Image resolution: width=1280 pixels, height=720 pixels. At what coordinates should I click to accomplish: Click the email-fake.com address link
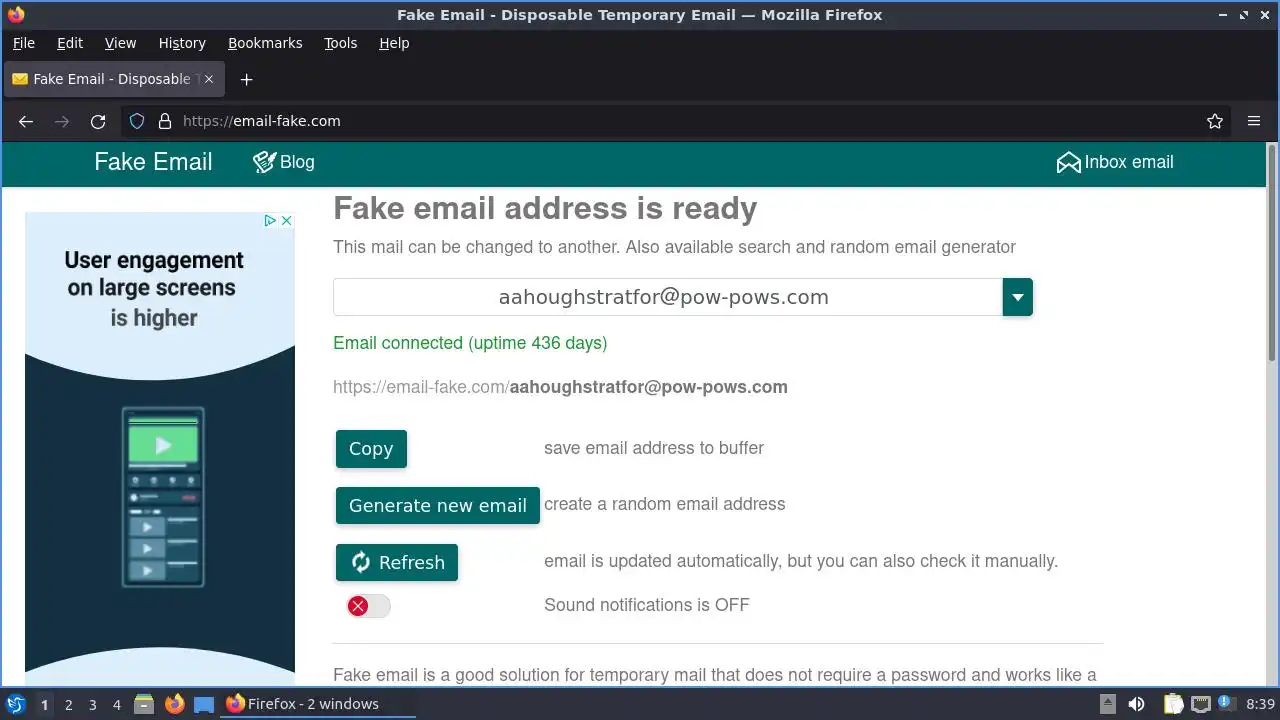(x=560, y=387)
